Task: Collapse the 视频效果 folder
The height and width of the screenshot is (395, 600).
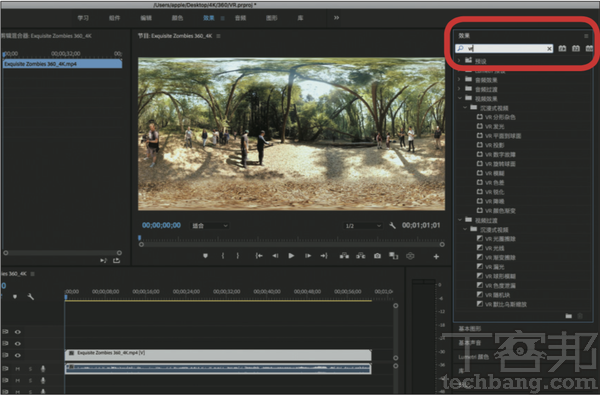Action: click(459, 98)
